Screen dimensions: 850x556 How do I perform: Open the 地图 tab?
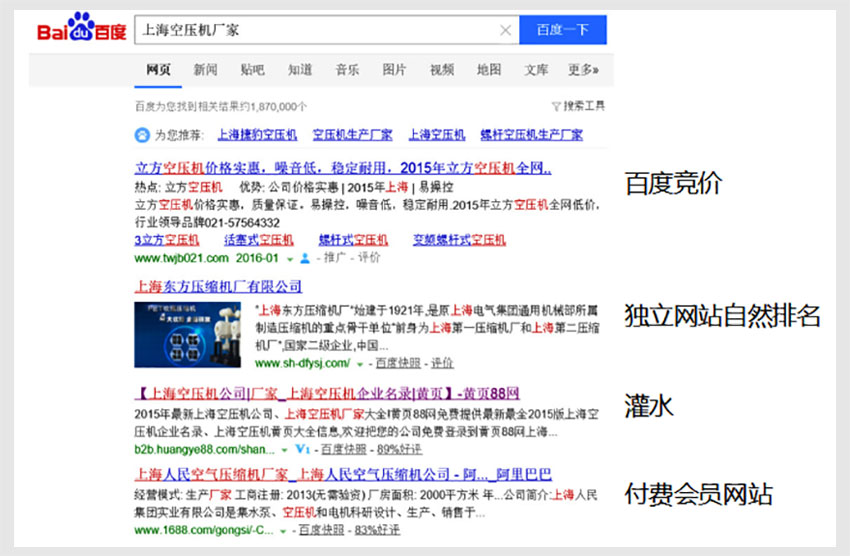(x=489, y=70)
